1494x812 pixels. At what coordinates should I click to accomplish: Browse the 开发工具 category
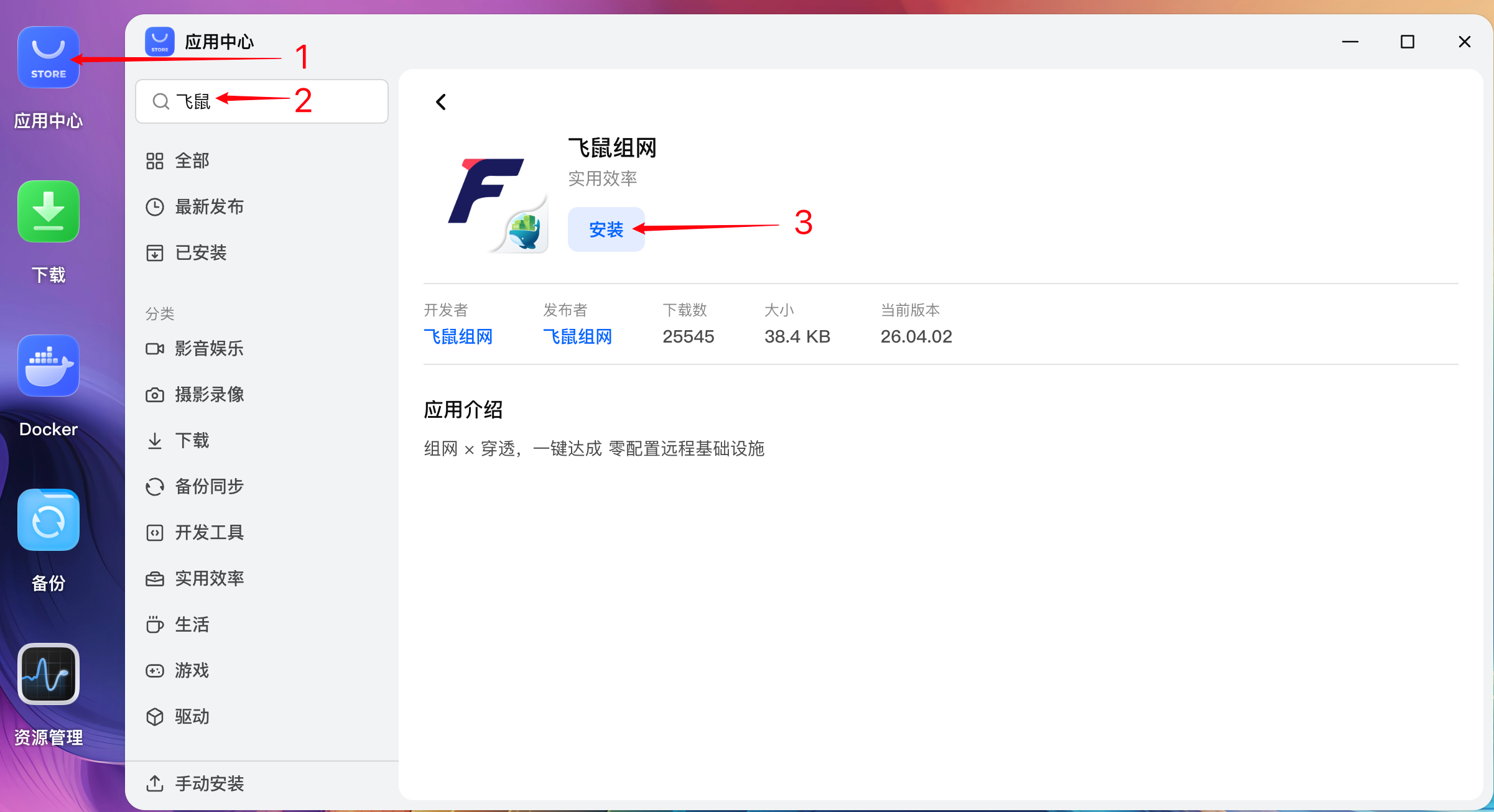(262, 533)
